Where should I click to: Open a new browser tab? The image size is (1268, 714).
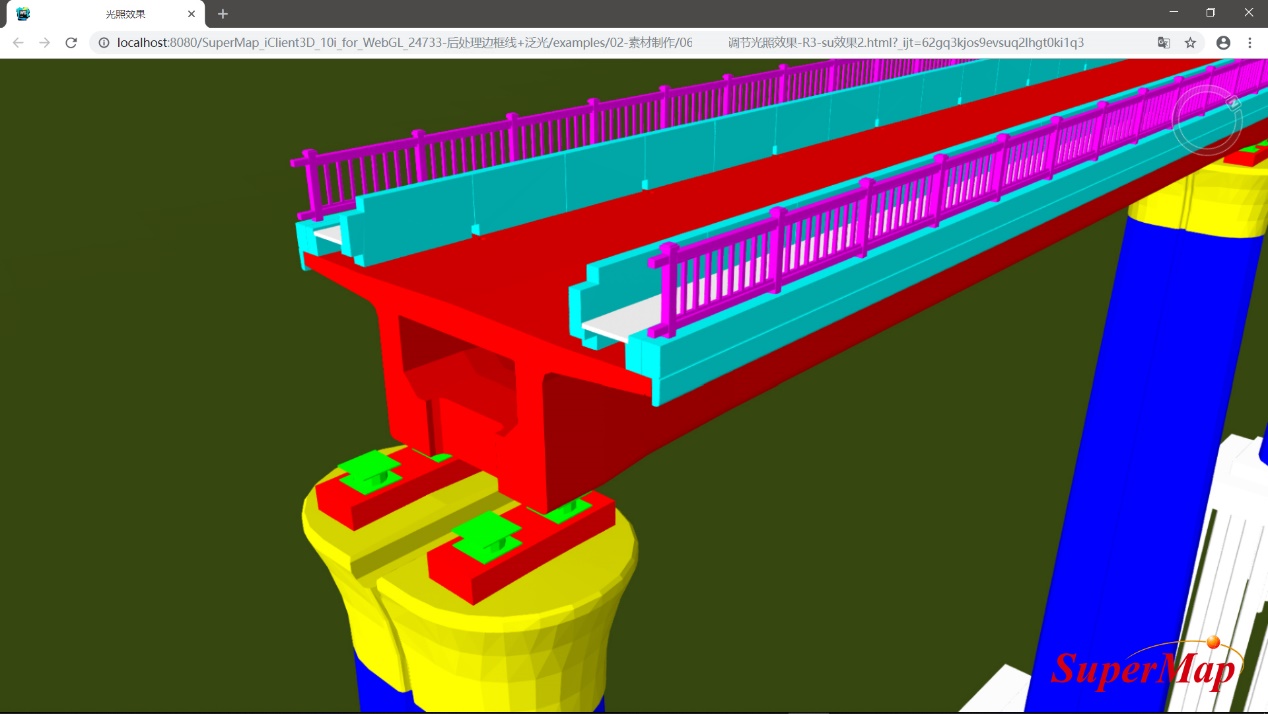pyautogui.click(x=223, y=14)
